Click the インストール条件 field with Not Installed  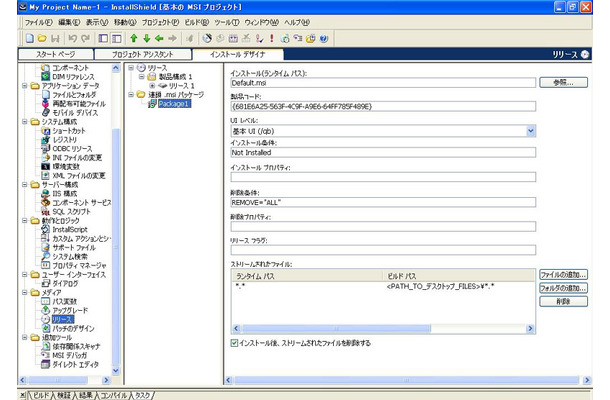click(383, 153)
